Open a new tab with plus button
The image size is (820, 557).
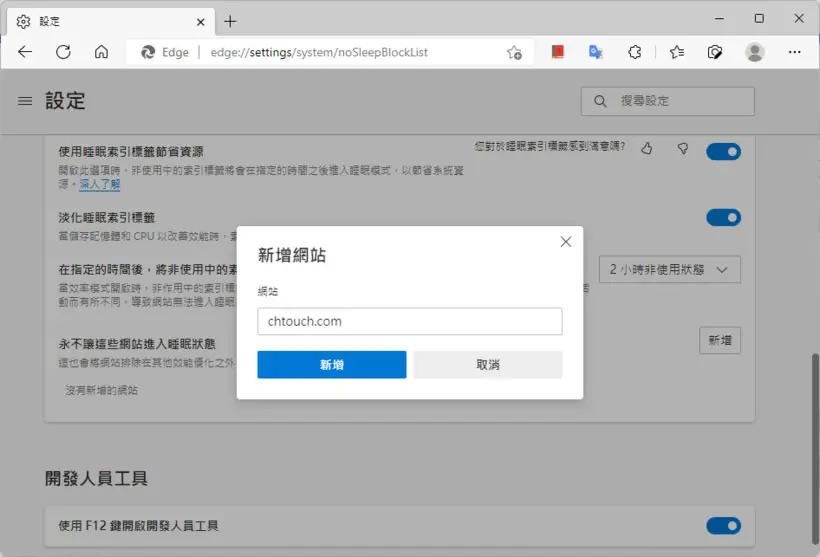click(x=230, y=21)
